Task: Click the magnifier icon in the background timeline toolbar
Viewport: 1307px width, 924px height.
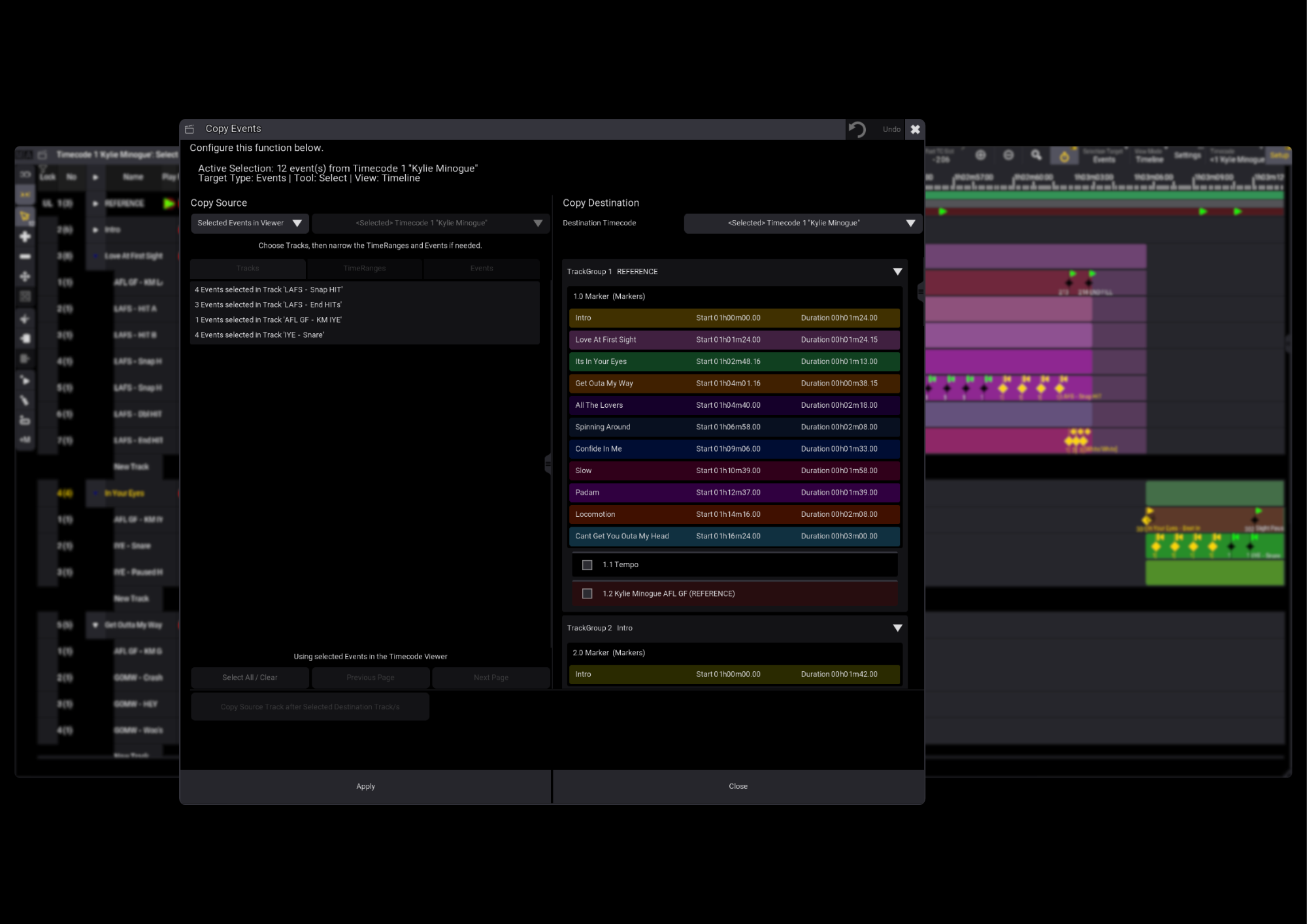Action: [x=1036, y=156]
